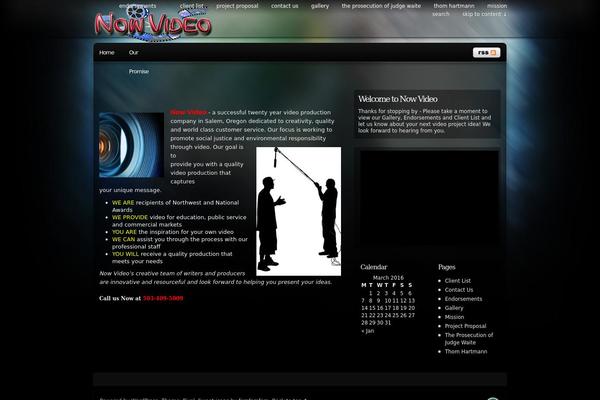Click the RSS feed icon
The width and height of the screenshot is (600, 400).
[486, 52]
